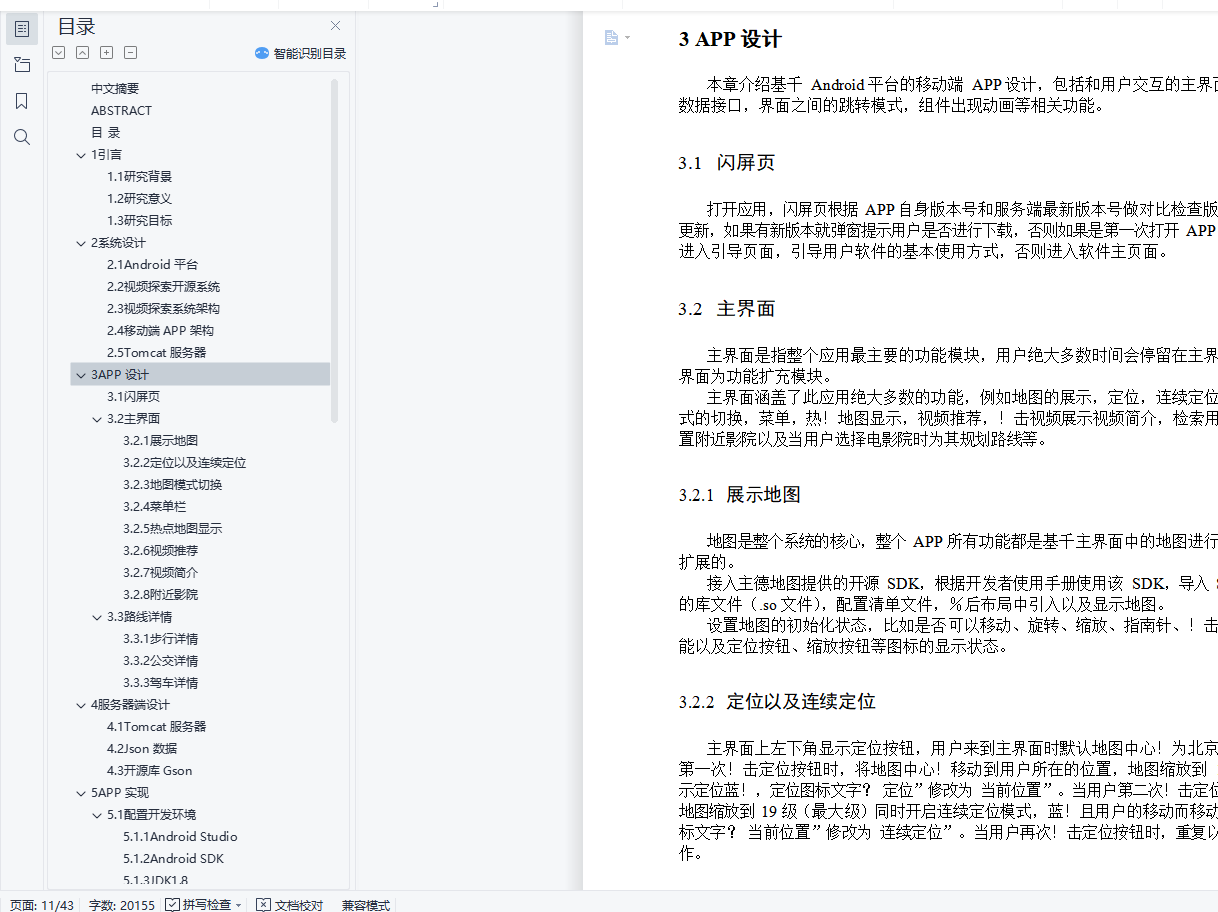1218x912 pixels.
Task: Click the plus icon to promote heading level
Action: tap(107, 53)
